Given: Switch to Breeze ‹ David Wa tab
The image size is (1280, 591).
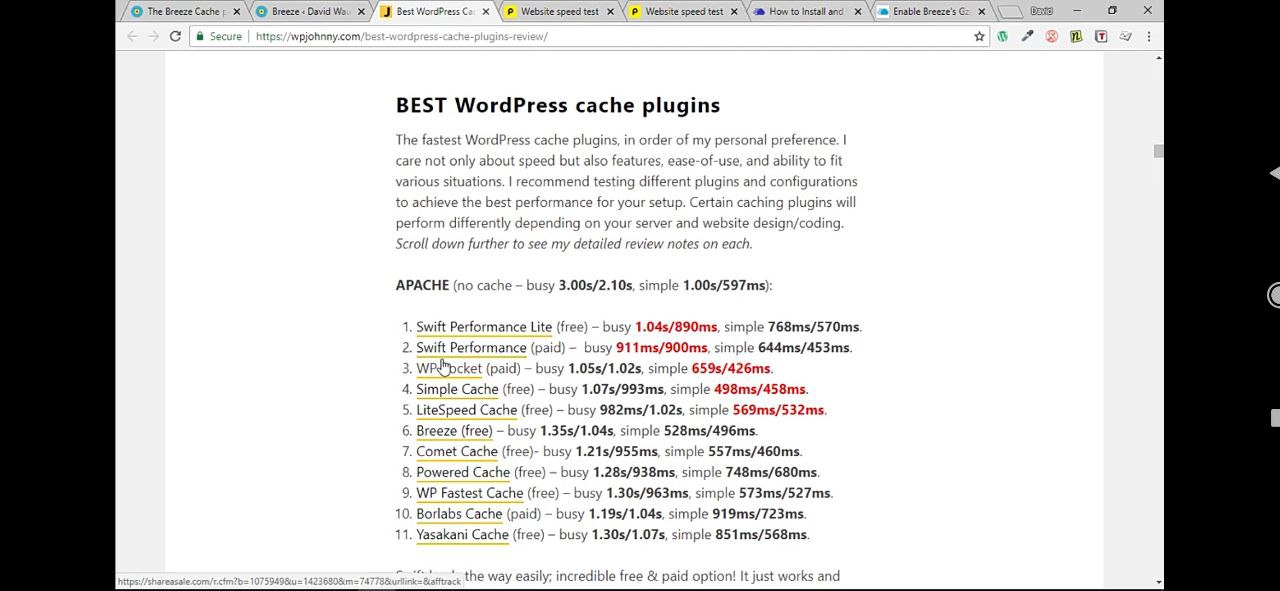Looking at the screenshot, I should point(310,12).
